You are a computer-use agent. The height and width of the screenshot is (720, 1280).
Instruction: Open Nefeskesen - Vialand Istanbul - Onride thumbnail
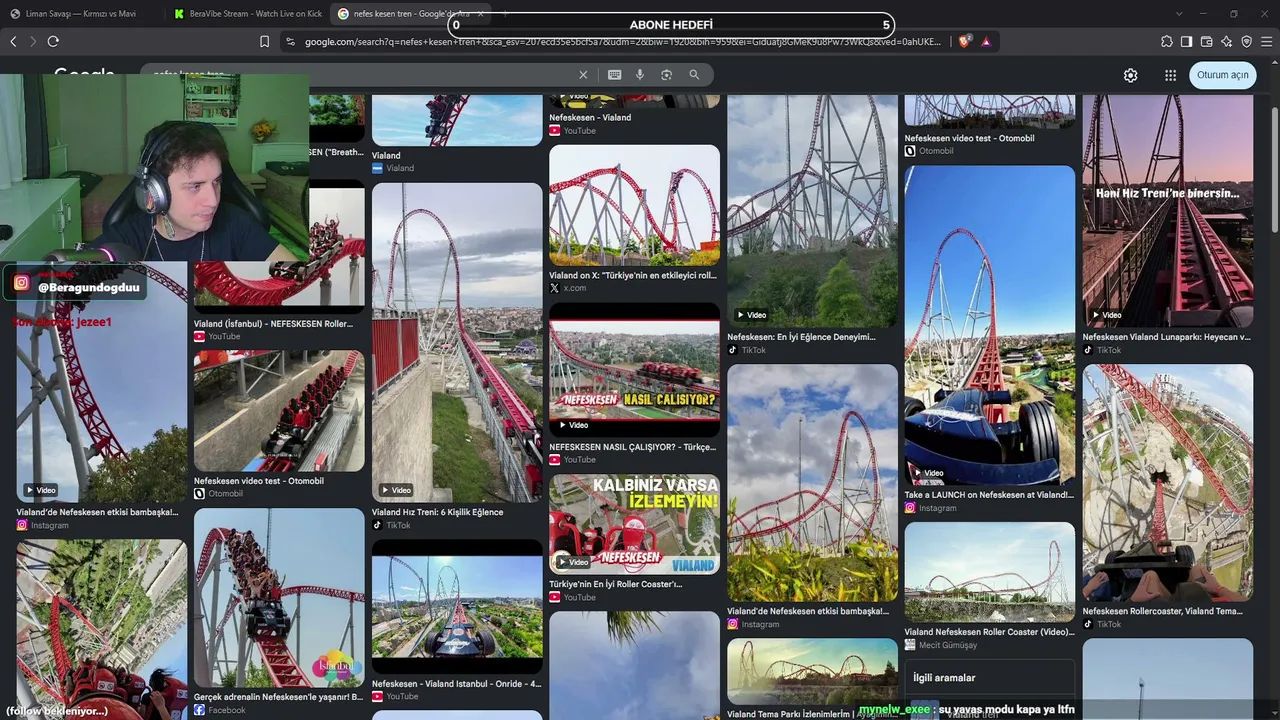click(x=457, y=607)
